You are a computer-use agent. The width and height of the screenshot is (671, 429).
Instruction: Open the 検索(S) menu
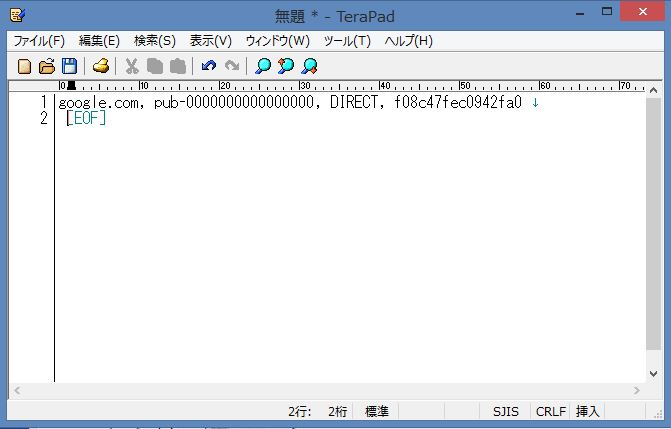[x=155, y=41]
